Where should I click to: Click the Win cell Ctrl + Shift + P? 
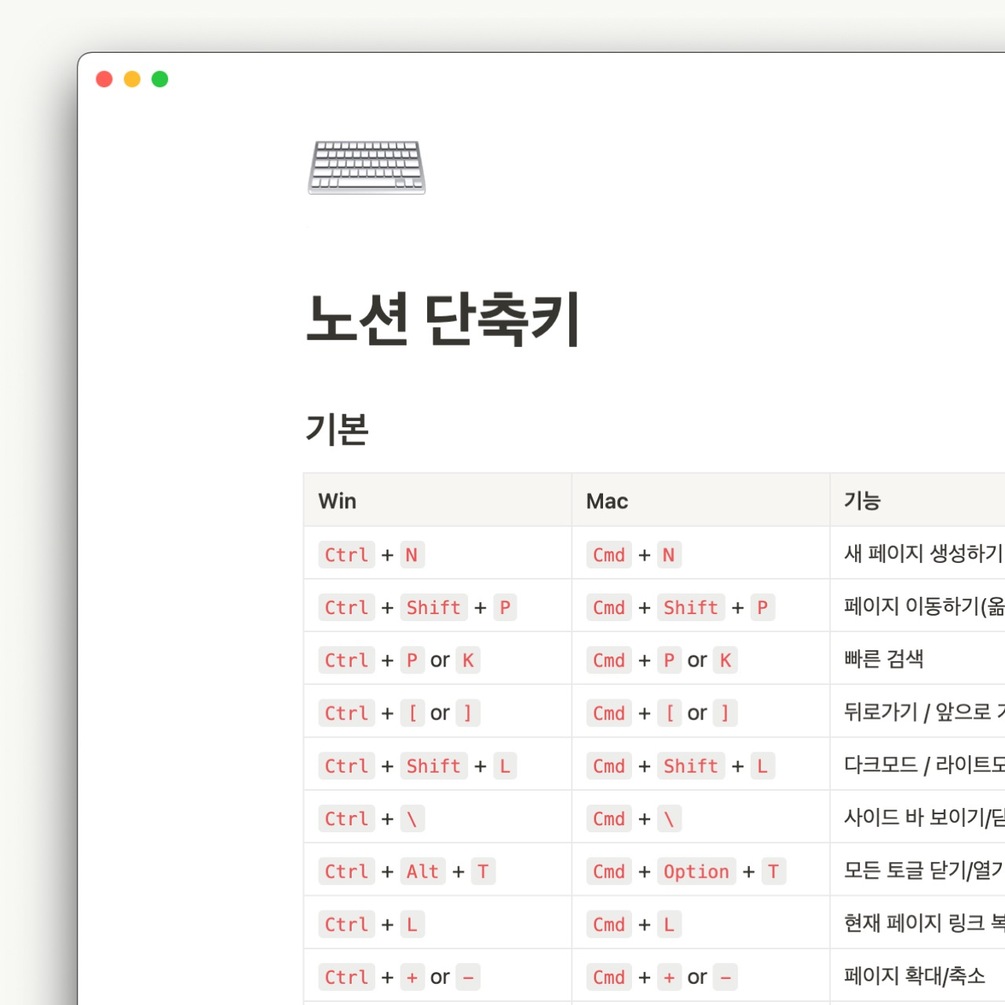(438, 606)
